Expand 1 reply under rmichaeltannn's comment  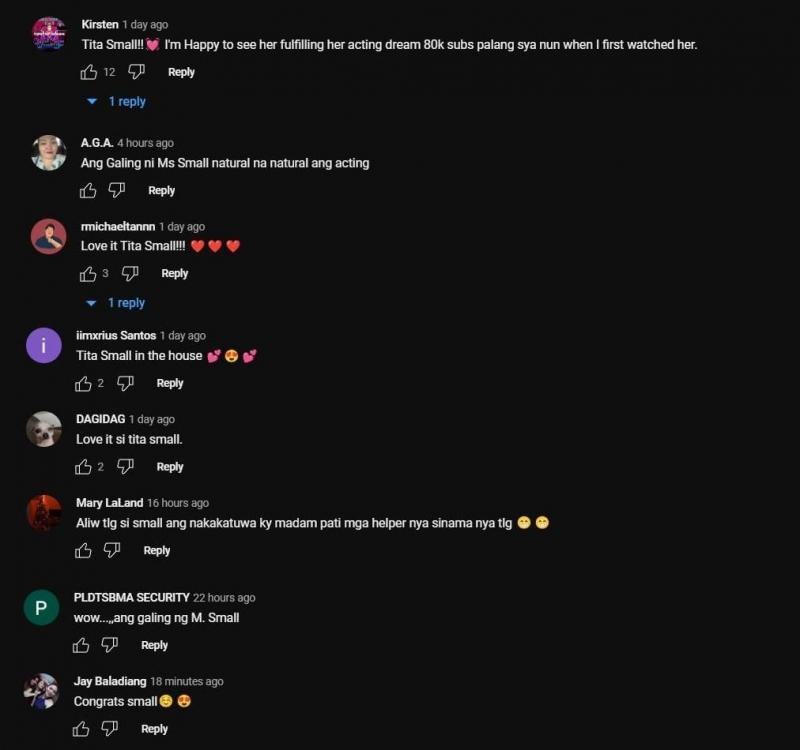coord(116,303)
